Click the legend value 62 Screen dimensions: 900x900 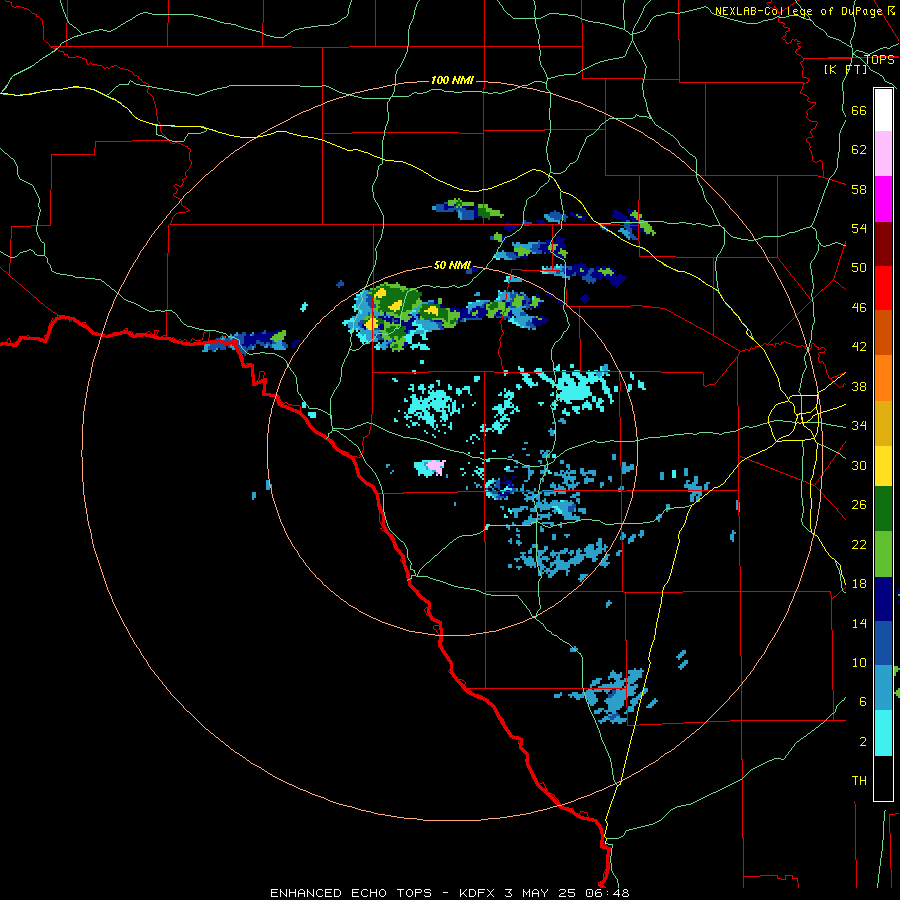[859, 150]
